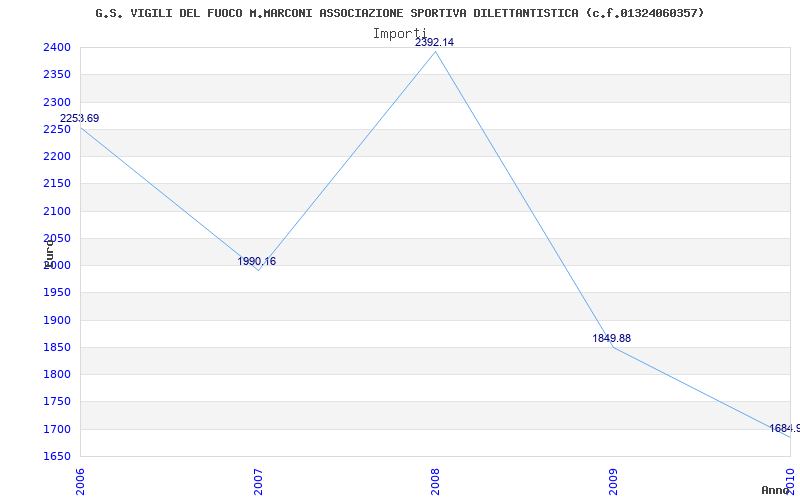This screenshot has height=500, width=800.
Task: Click the 1650 y-axis tick label
Action: pyautogui.click(x=58, y=456)
